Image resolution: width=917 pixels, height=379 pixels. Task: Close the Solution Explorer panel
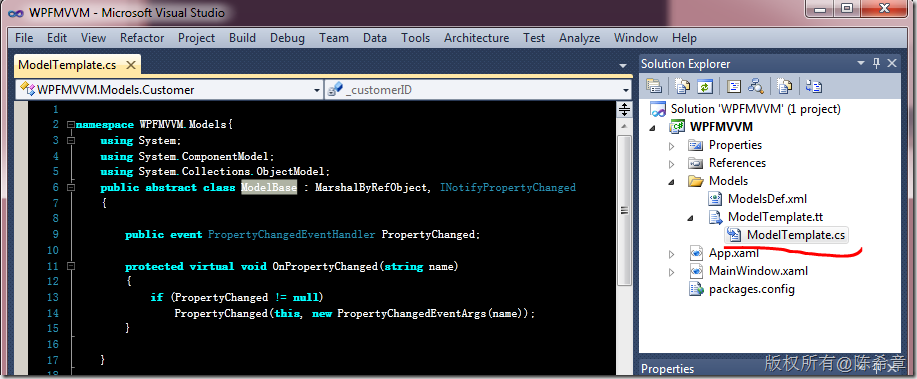tap(892, 63)
